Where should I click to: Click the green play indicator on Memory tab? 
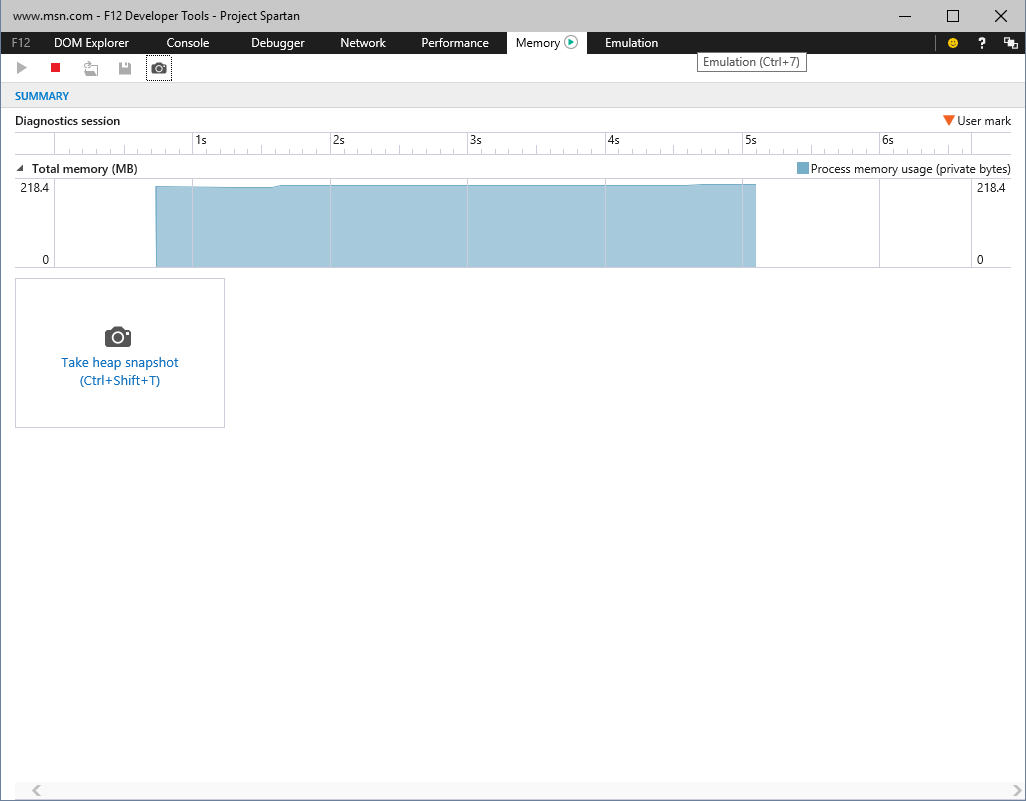tap(571, 42)
